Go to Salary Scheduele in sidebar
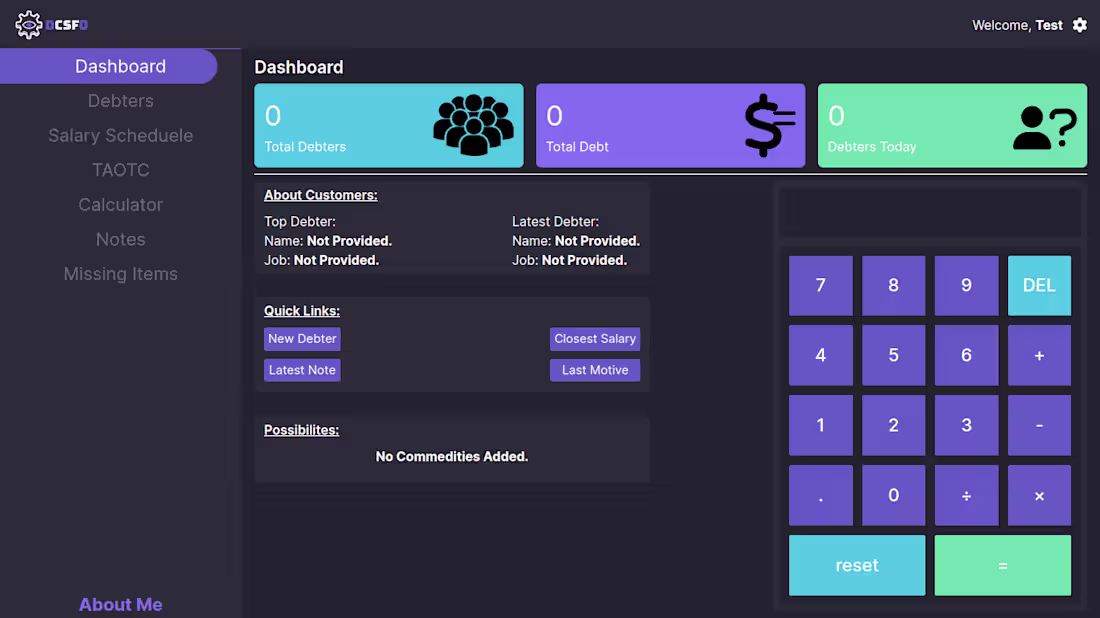1100x618 pixels. (x=120, y=136)
